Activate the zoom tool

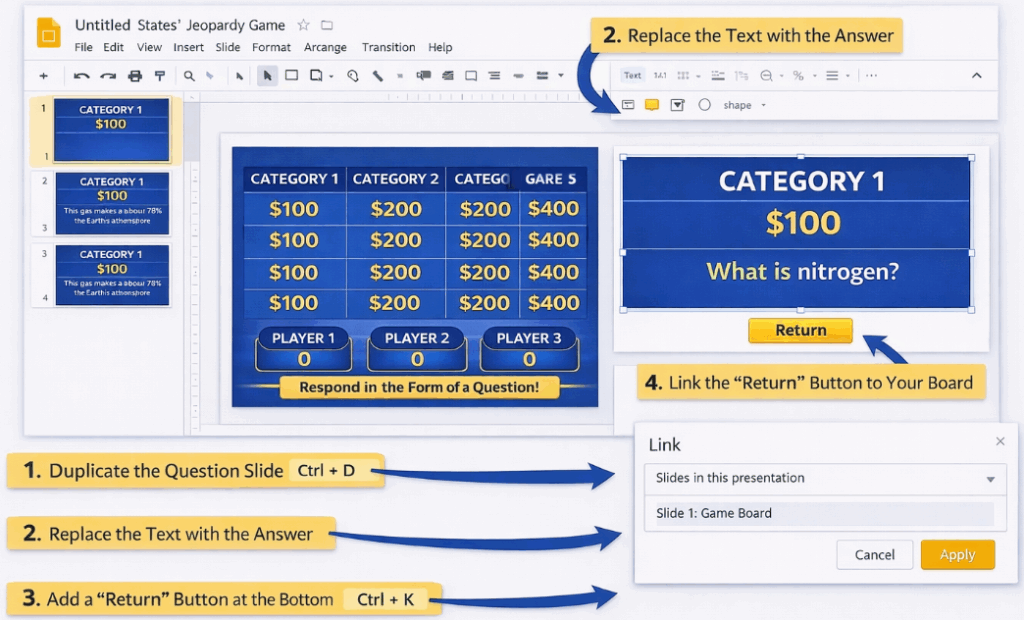(x=188, y=75)
